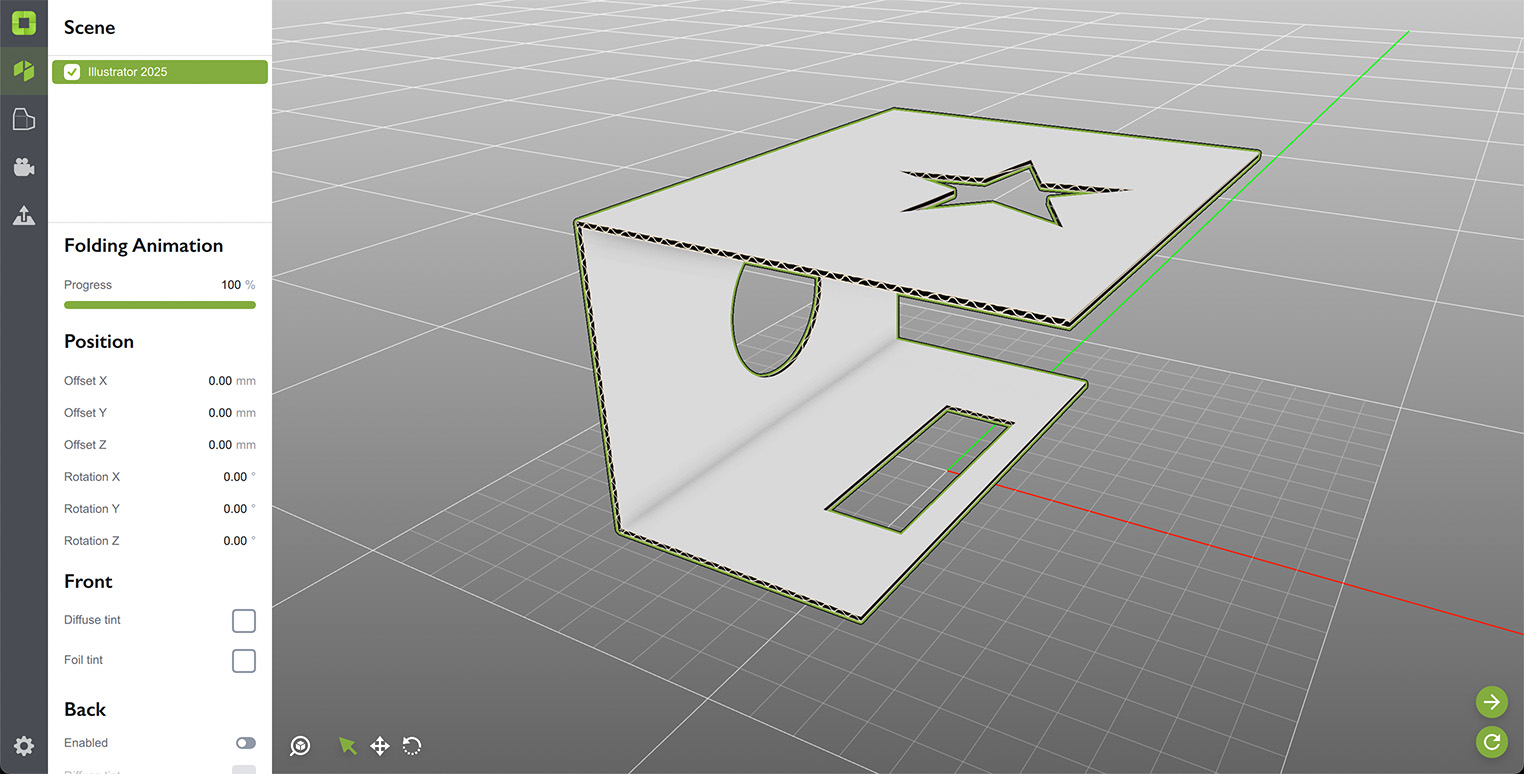Toggle the Back Enabled switch
The image size is (1524, 774).
tap(246, 743)
